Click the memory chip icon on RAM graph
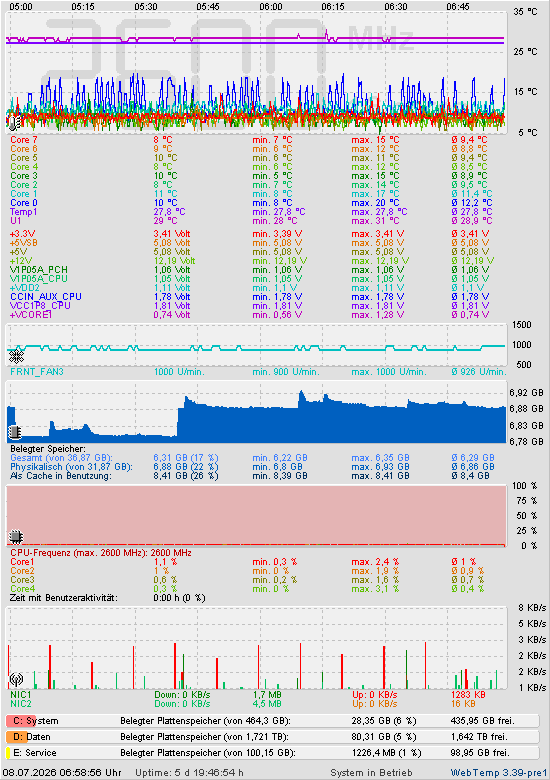This screenshot has width=550, height=780. click(15, 432)
